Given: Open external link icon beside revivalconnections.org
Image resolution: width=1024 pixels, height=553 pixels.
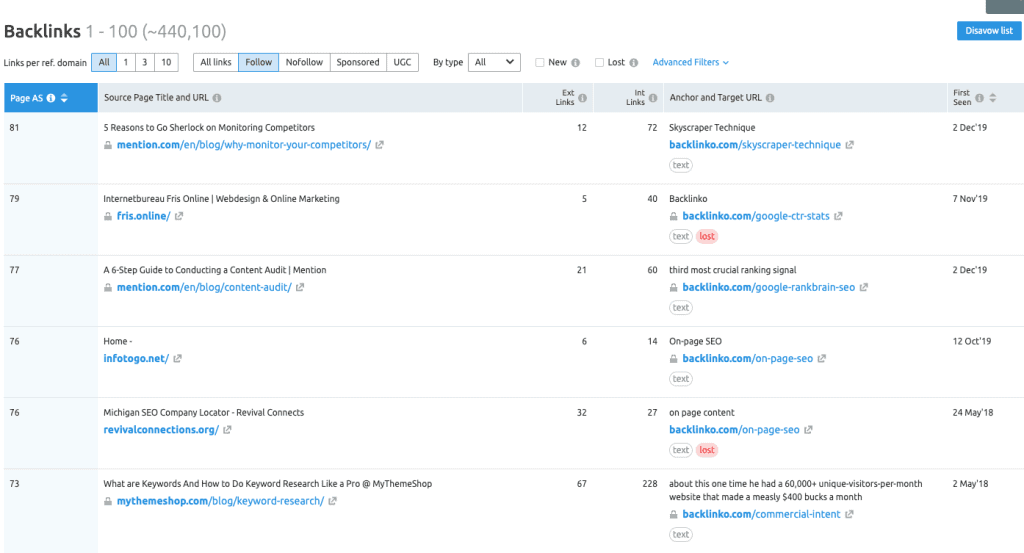Looking at the screenshot, I should [227, 430].
